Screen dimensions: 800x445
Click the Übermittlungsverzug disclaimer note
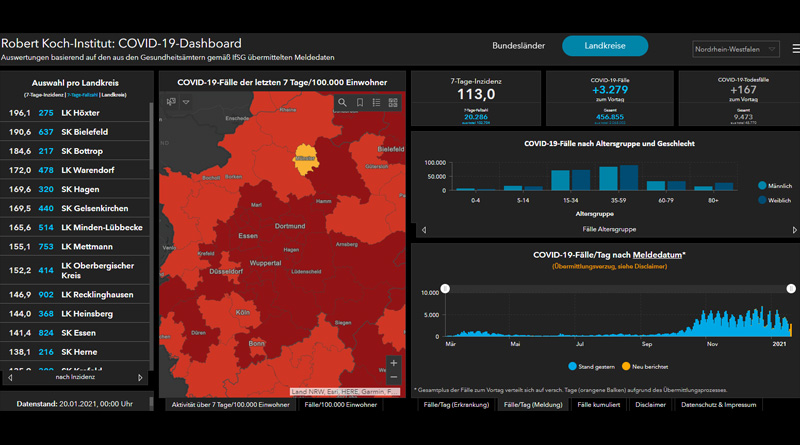(x=609, y=266)
